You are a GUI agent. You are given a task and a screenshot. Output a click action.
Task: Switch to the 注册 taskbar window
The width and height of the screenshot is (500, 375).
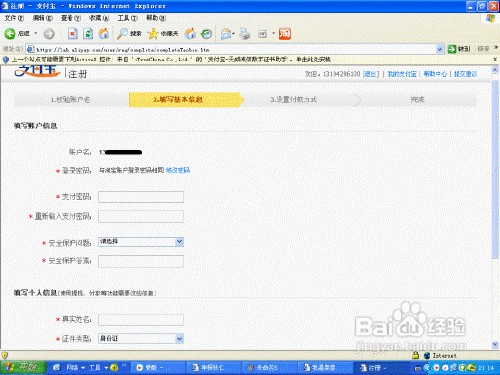pyautogui.click(x=380, y=367)
